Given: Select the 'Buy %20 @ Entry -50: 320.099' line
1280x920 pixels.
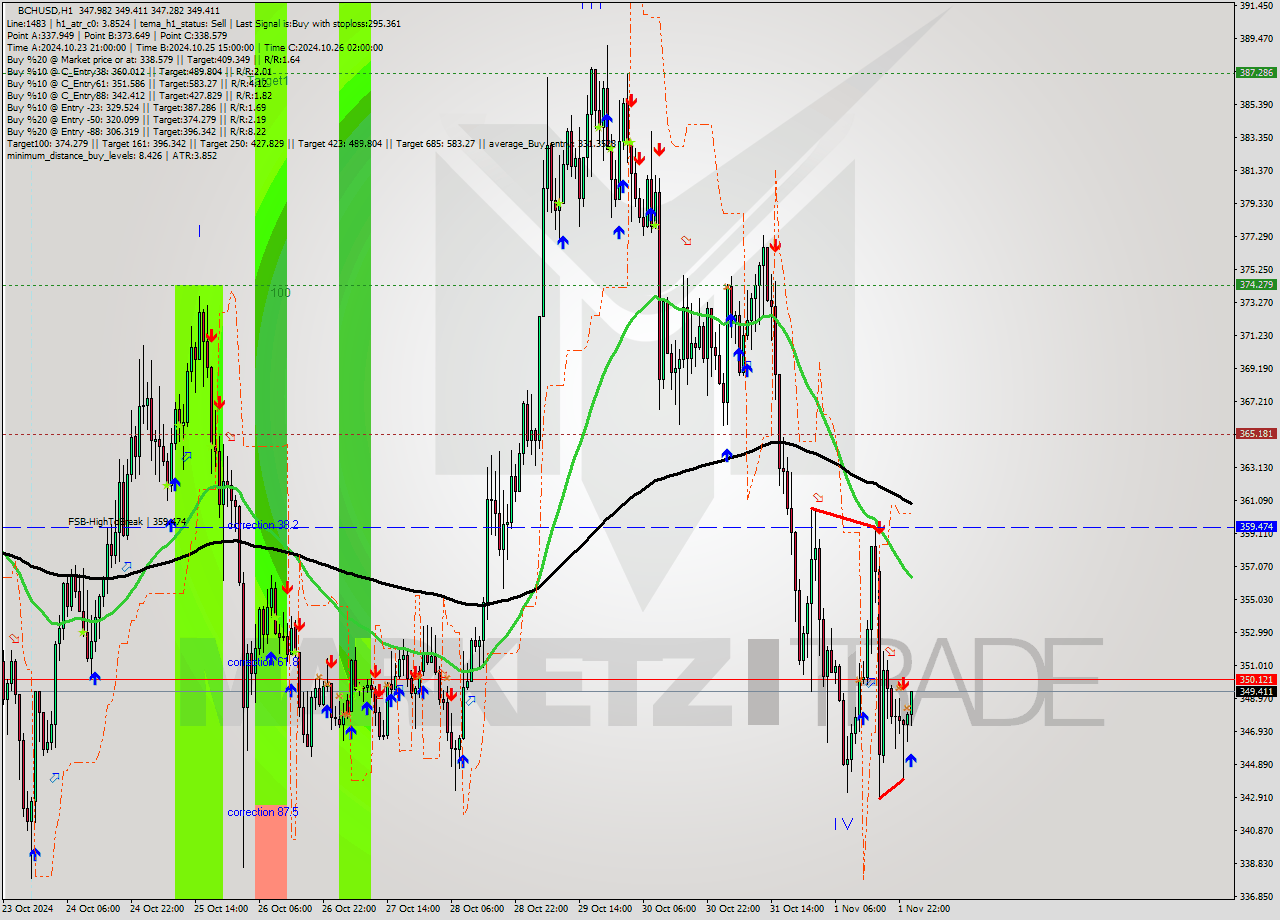Looking at the screenshot, I should [x=136, y=119].
